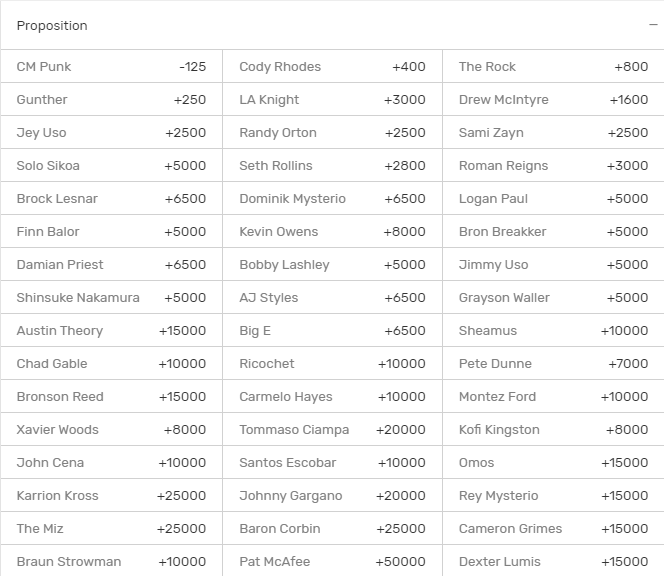Viewport: 664px width, 576px height.
Task: Pick Cody Rhodes at +400
Action: pos(332,67)
